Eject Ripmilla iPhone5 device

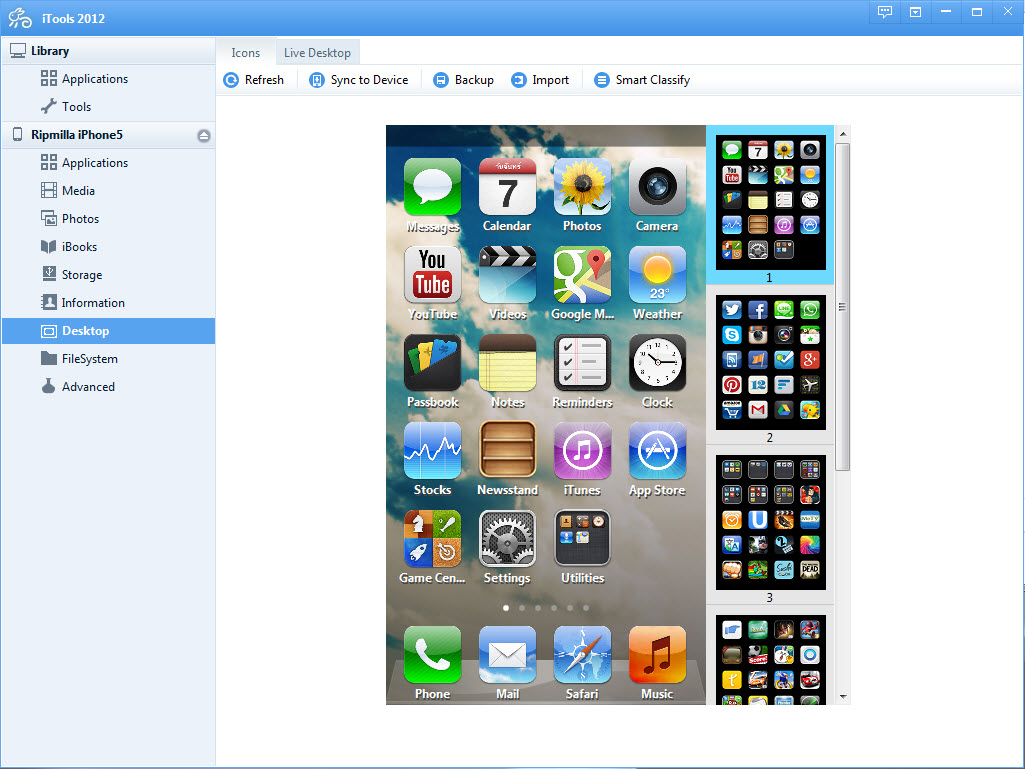click(x=204, y=135)
